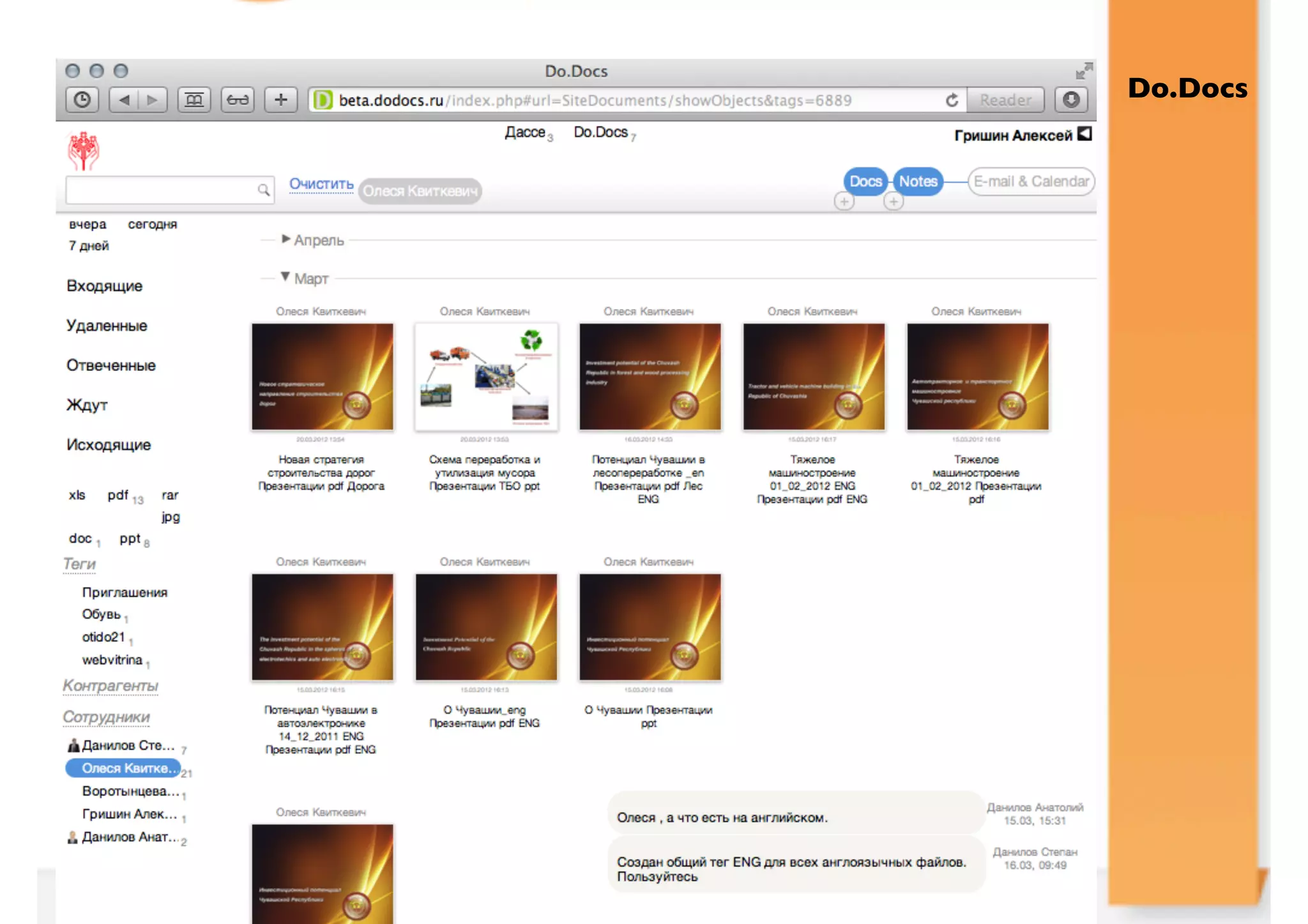Go back with the left arrow button
Screen dimensions: 1308x924
[125, 100]
